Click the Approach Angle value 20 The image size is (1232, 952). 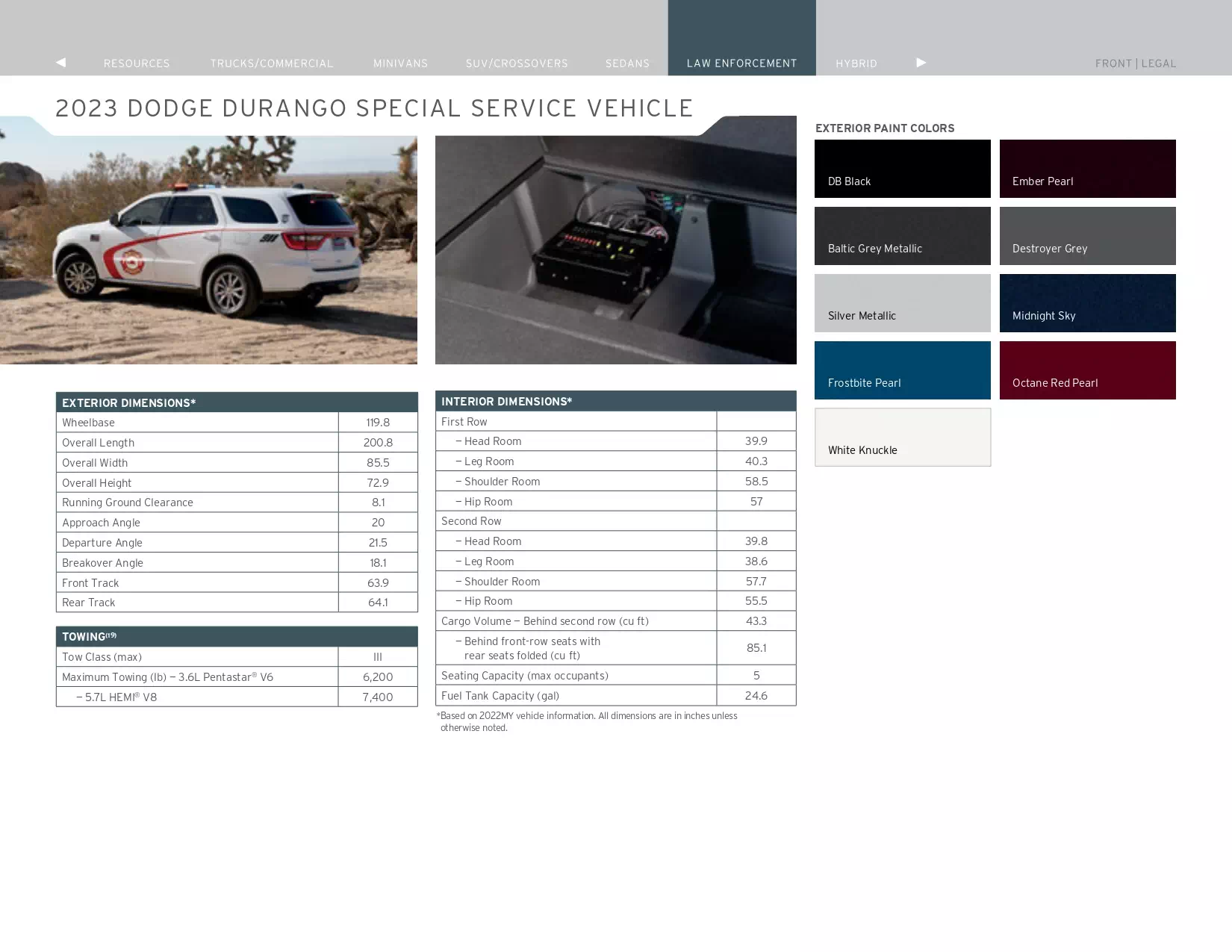click(x=378, y=523)
